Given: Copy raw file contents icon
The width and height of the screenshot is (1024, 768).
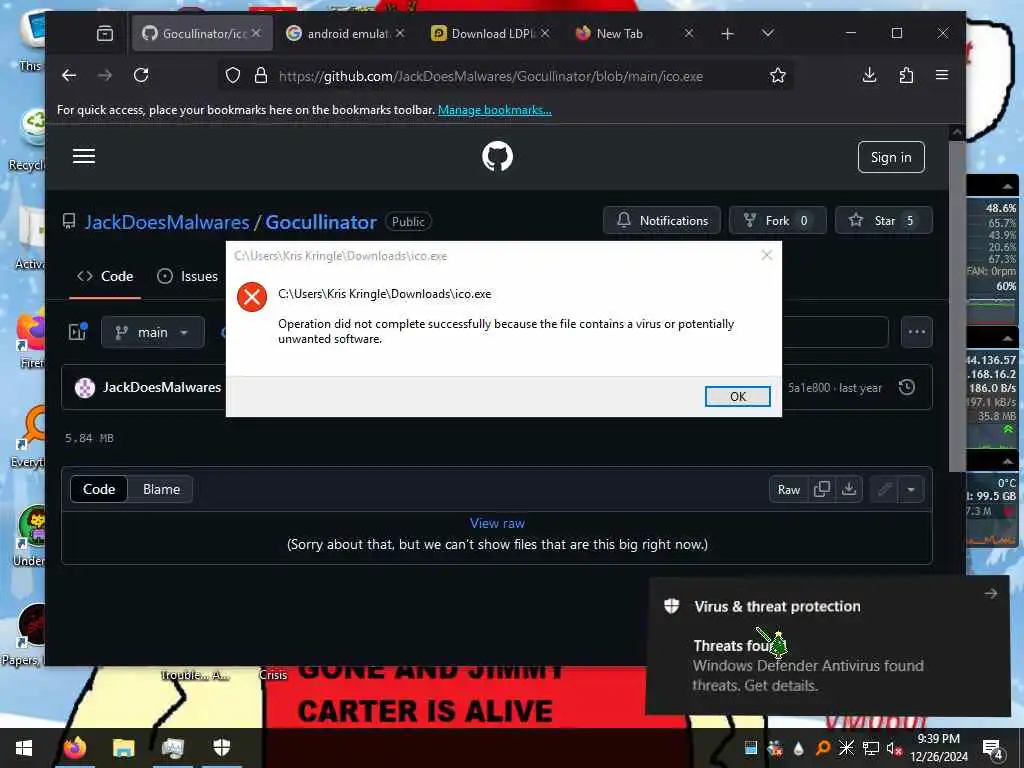Looking at the screenshot, I should coord(822,489).
